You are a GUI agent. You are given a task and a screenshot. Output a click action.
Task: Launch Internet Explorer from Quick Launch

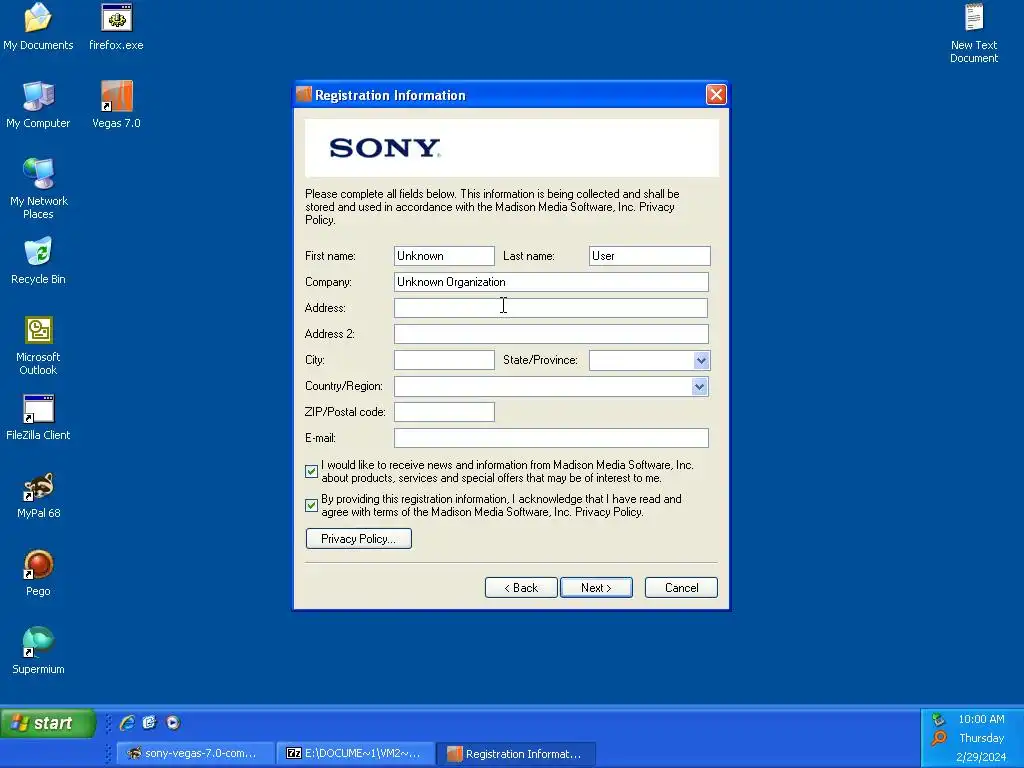coord(127,722)
